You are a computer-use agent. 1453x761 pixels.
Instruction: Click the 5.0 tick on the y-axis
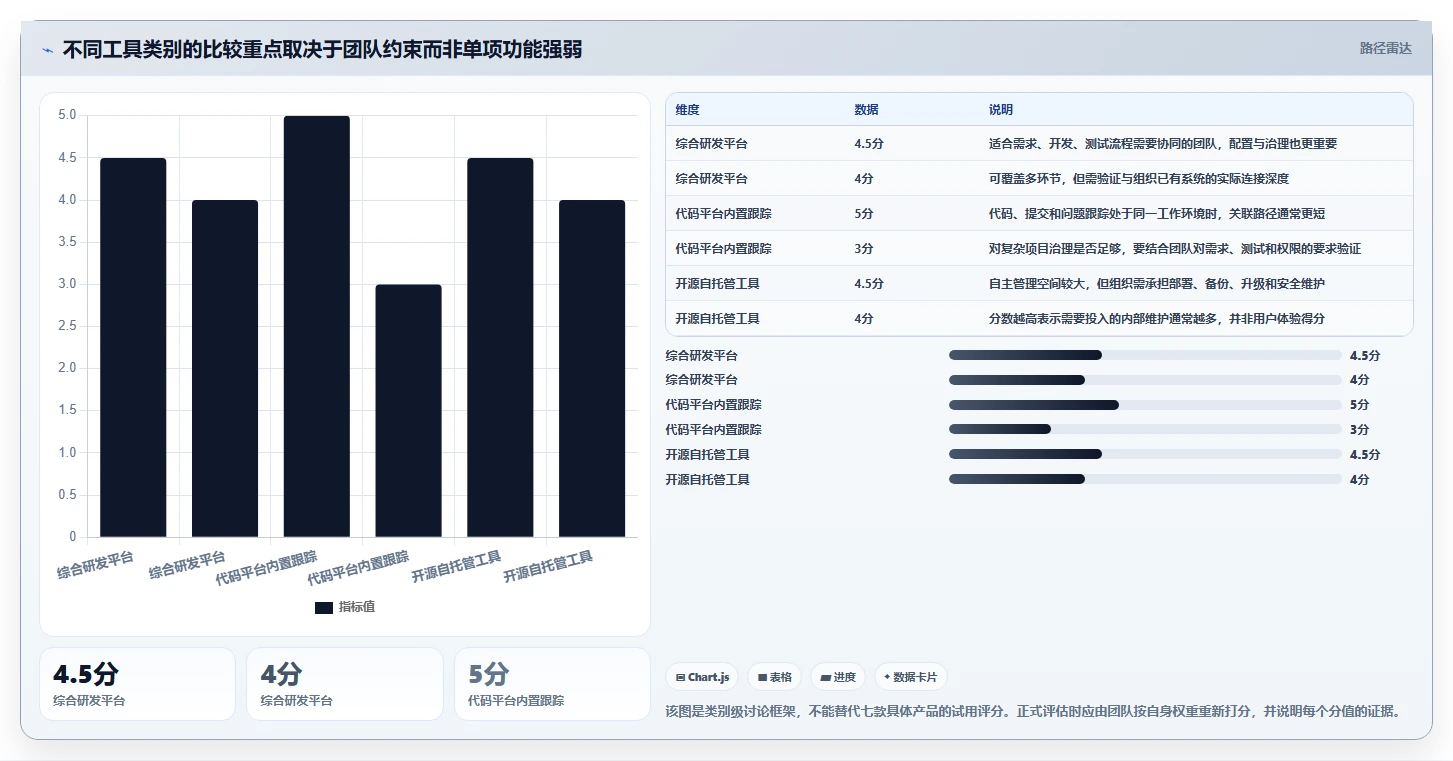click(67, 115)
